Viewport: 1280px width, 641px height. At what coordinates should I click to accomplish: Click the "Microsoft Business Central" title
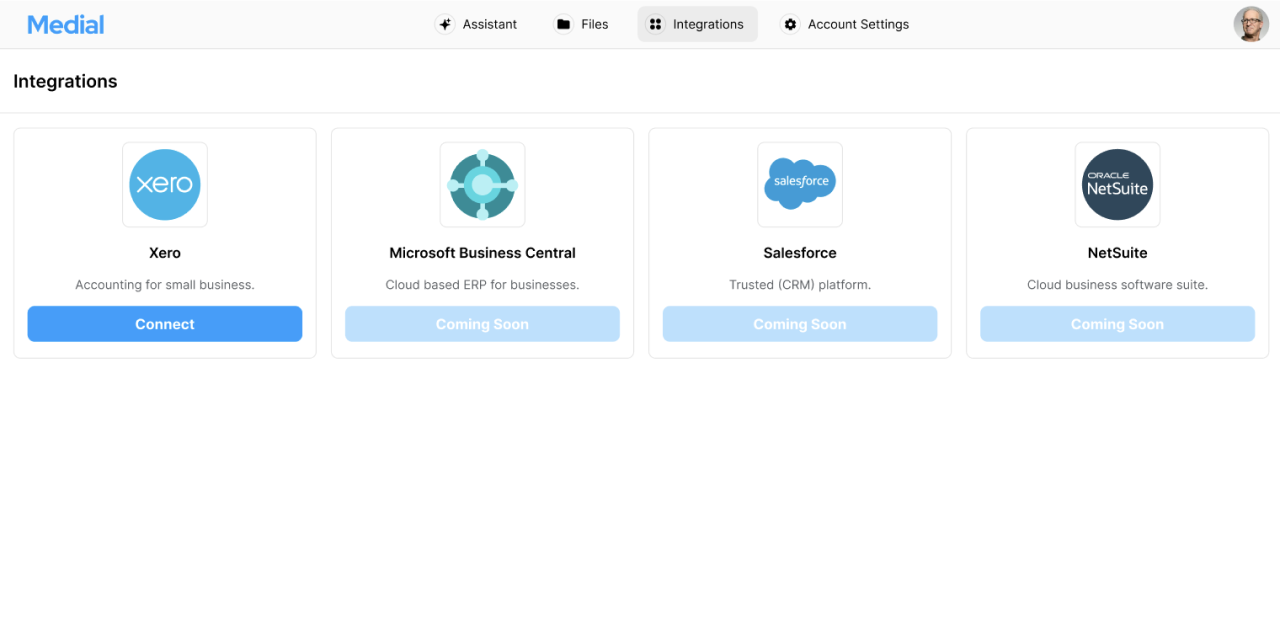[482, 253]
